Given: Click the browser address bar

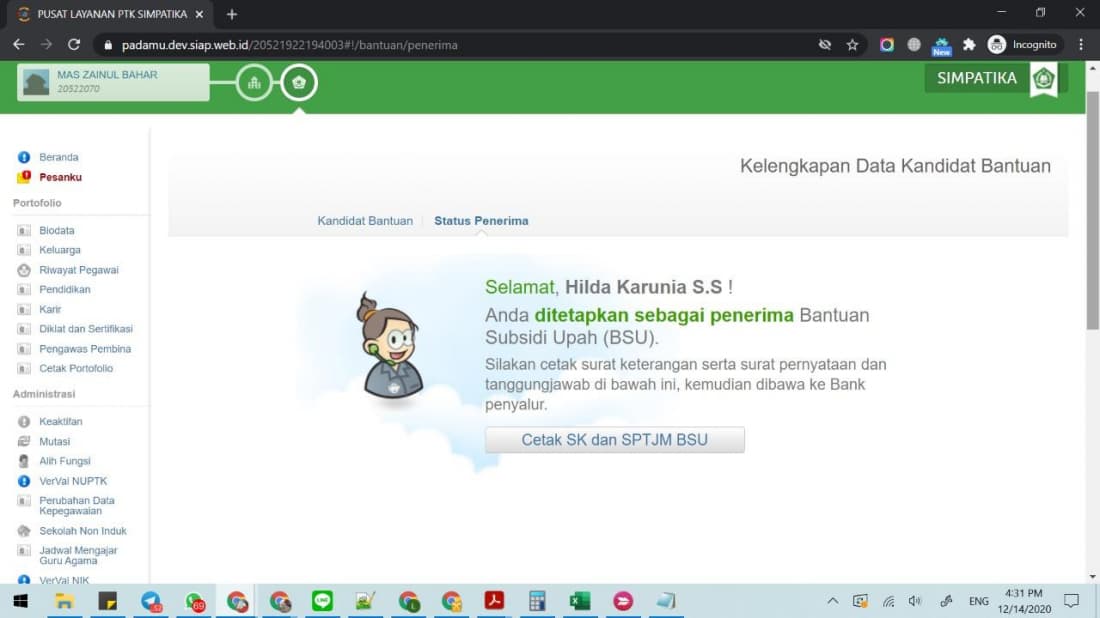Looking at the screenshot, I should [400, 44].
